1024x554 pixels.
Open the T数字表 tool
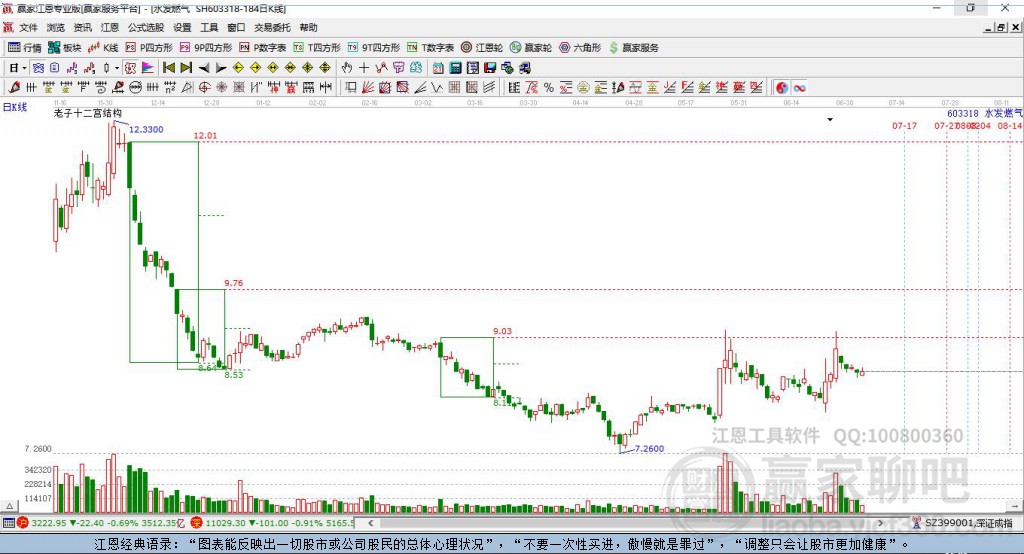(x=430, y=48)
